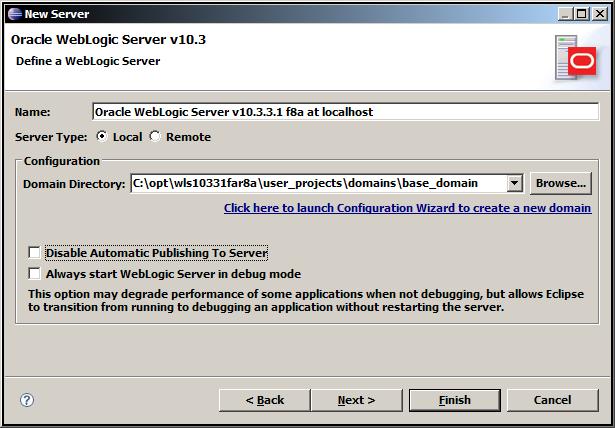Click the Oracle server wizard banner image
The image size is (615, 428).
tap(575, 58)
